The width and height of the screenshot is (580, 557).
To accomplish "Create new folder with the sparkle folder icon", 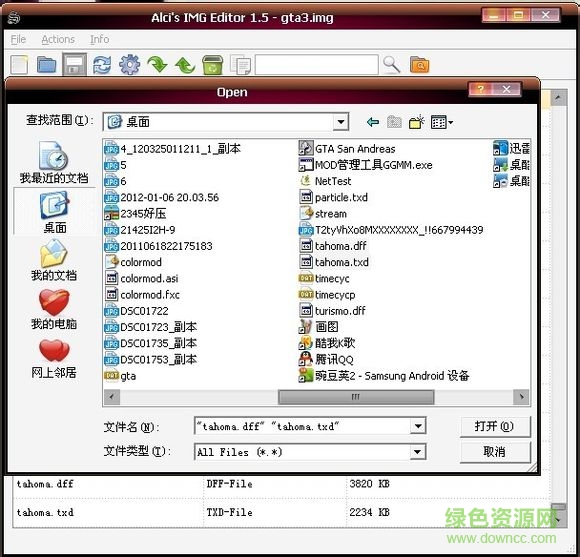I will pos(417,122).
